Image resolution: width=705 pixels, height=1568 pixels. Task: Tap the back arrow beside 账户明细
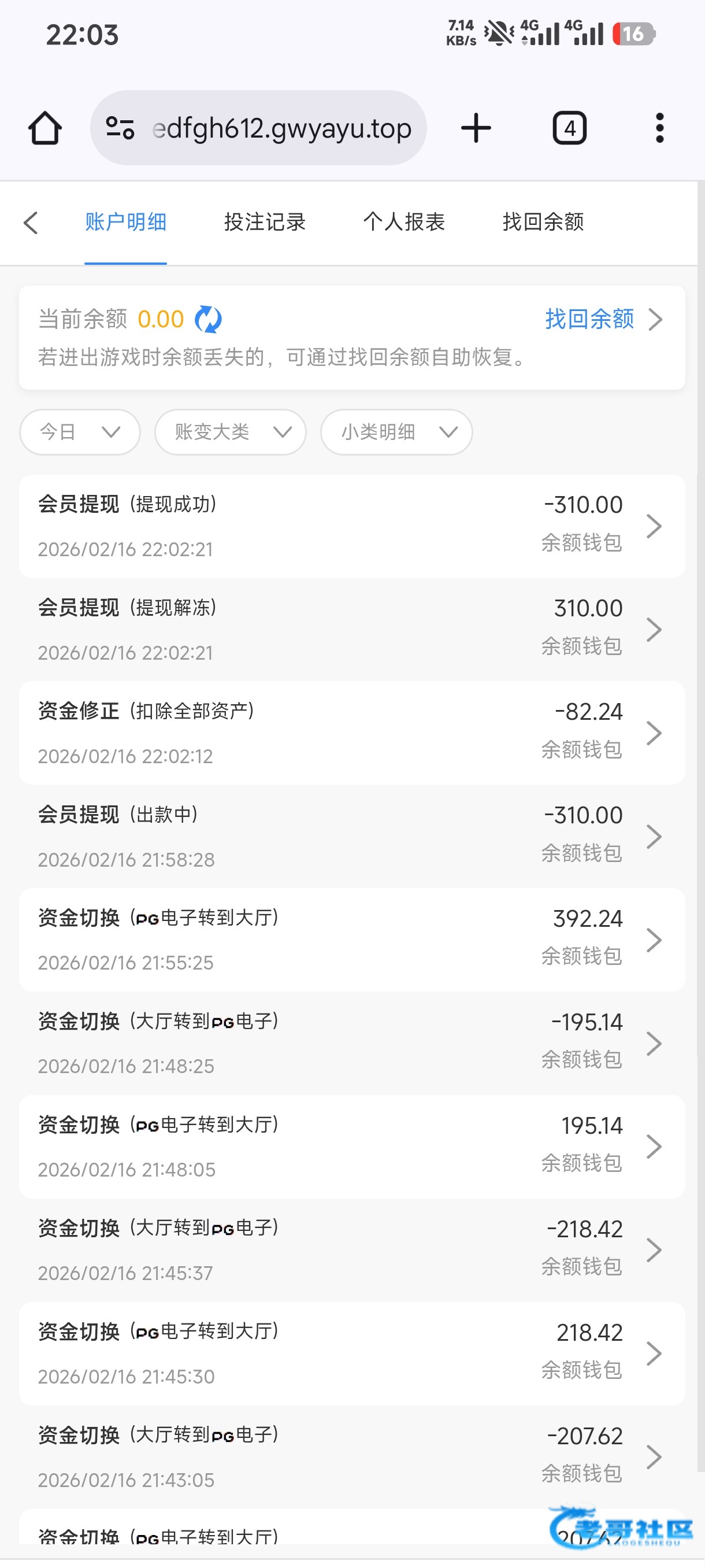point(31,223)
